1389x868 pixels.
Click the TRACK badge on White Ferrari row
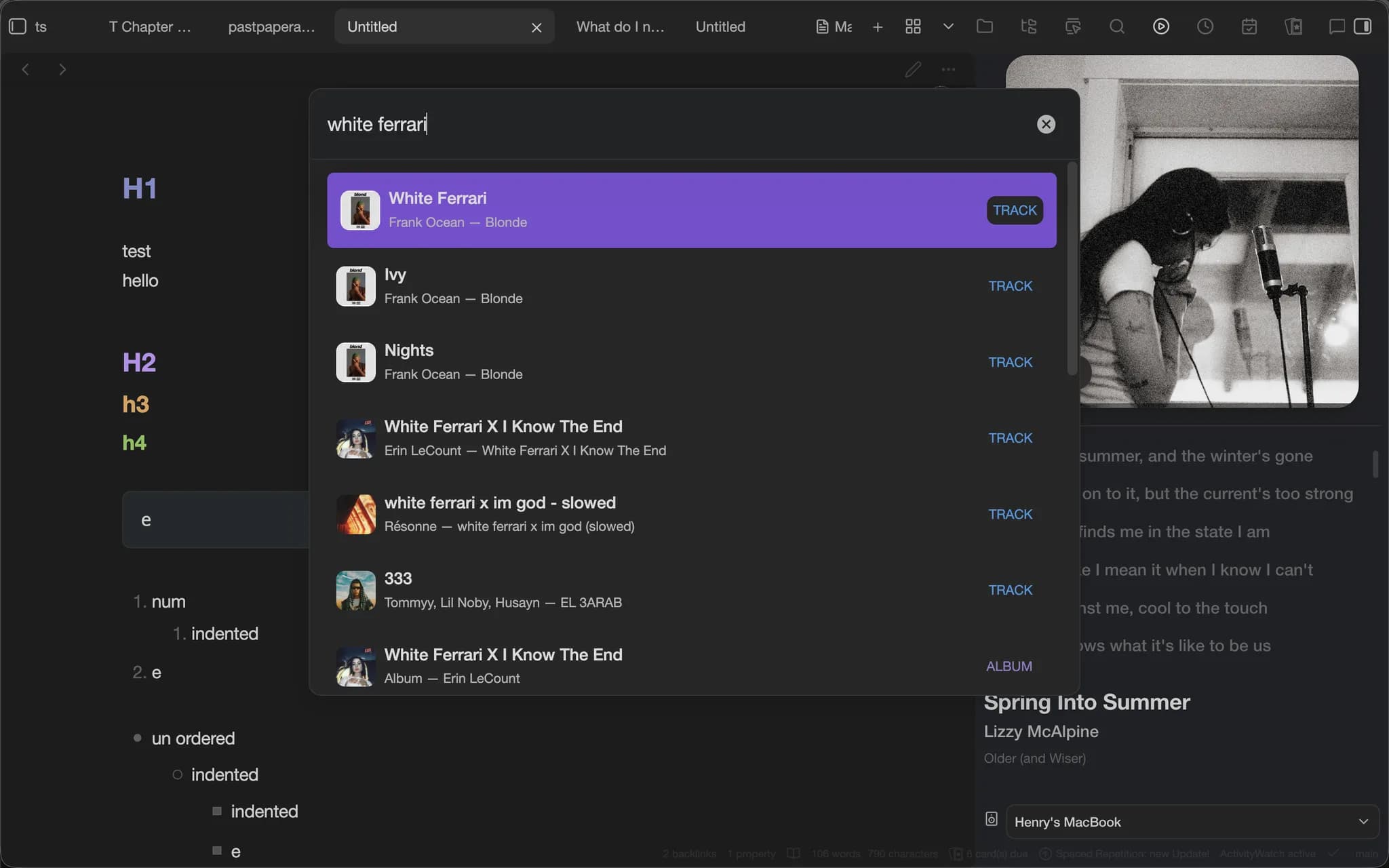click(1015, 210)
